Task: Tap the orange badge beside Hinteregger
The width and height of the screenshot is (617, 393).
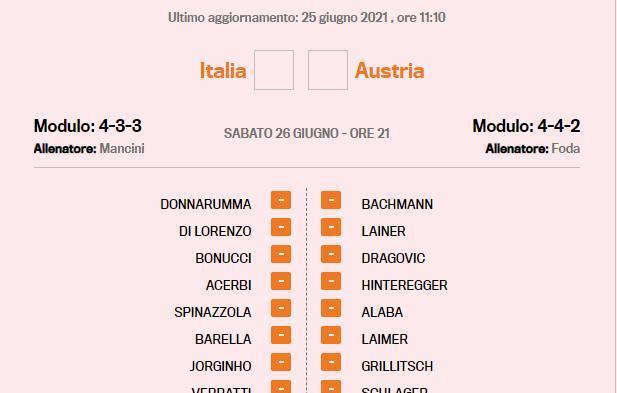Action: (331, 281)
